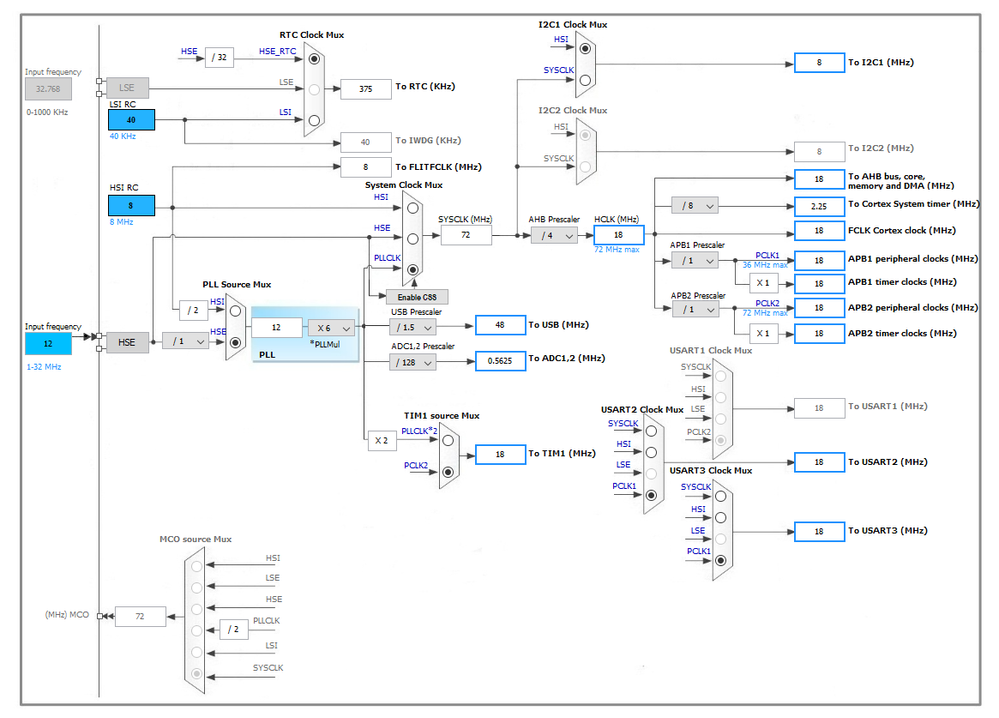Select HSI in the USART2 Clock Mux
Viewport: 999px width, 718px height.
coord(651,452)
